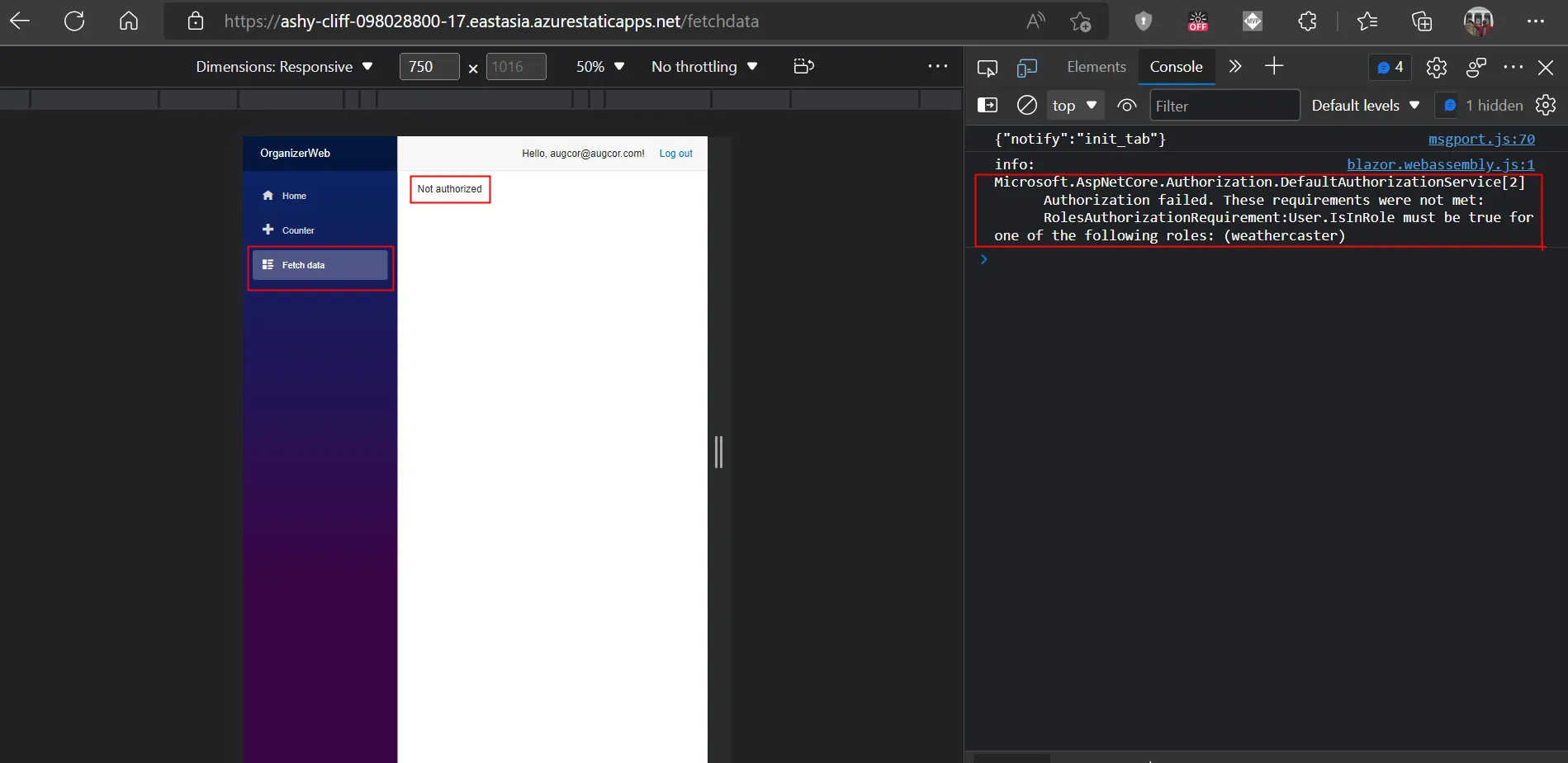
Task: Click the rotate device icon
Action: click(803, 66)
